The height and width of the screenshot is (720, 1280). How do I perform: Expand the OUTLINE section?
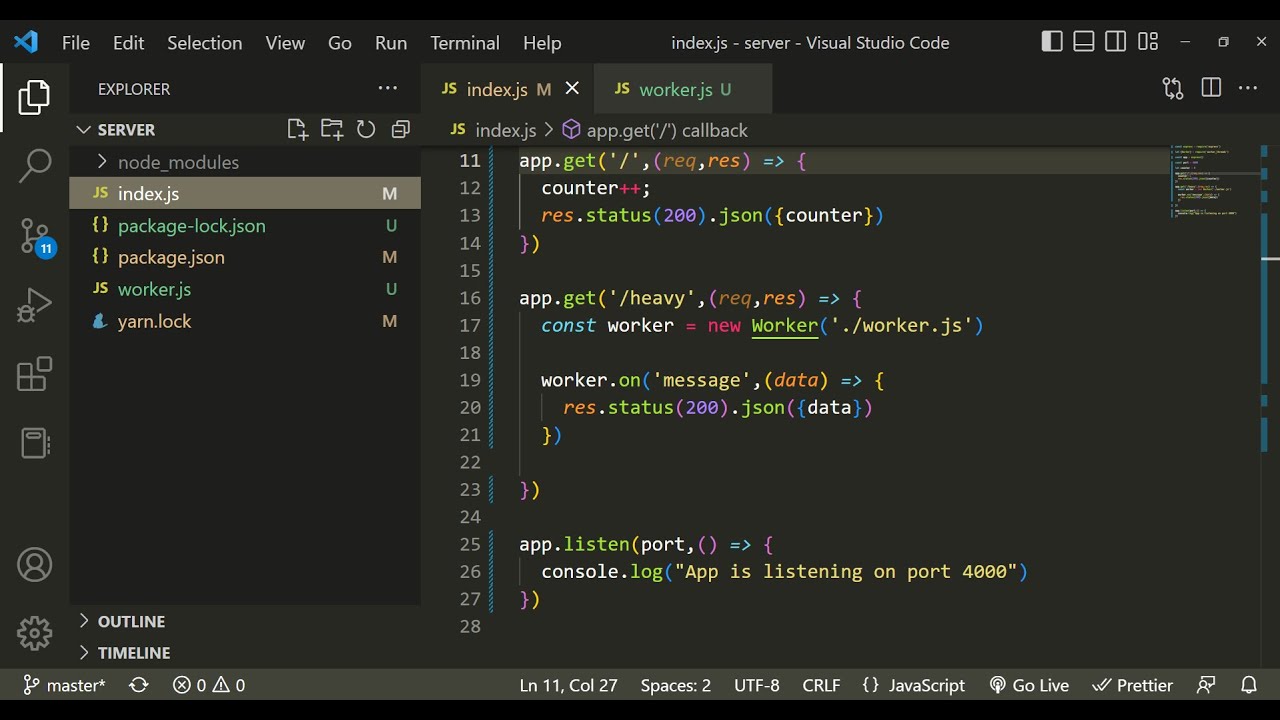[131, 621]
